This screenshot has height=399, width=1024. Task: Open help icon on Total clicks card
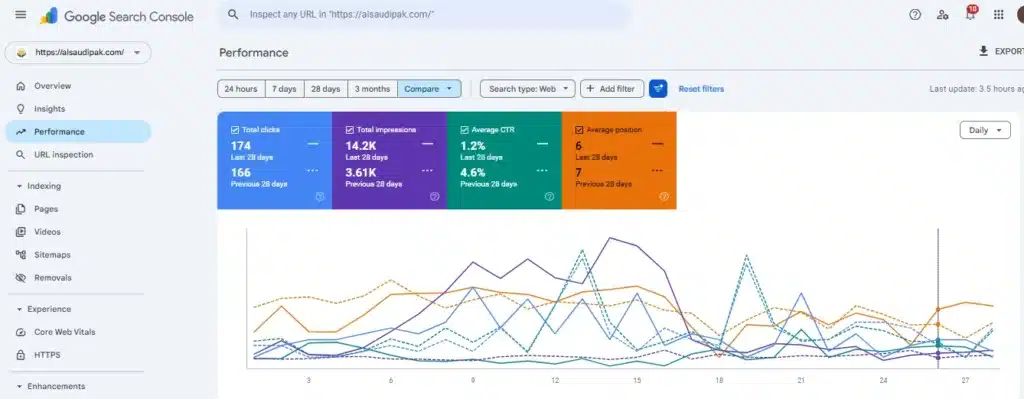(x=319, y=197)
